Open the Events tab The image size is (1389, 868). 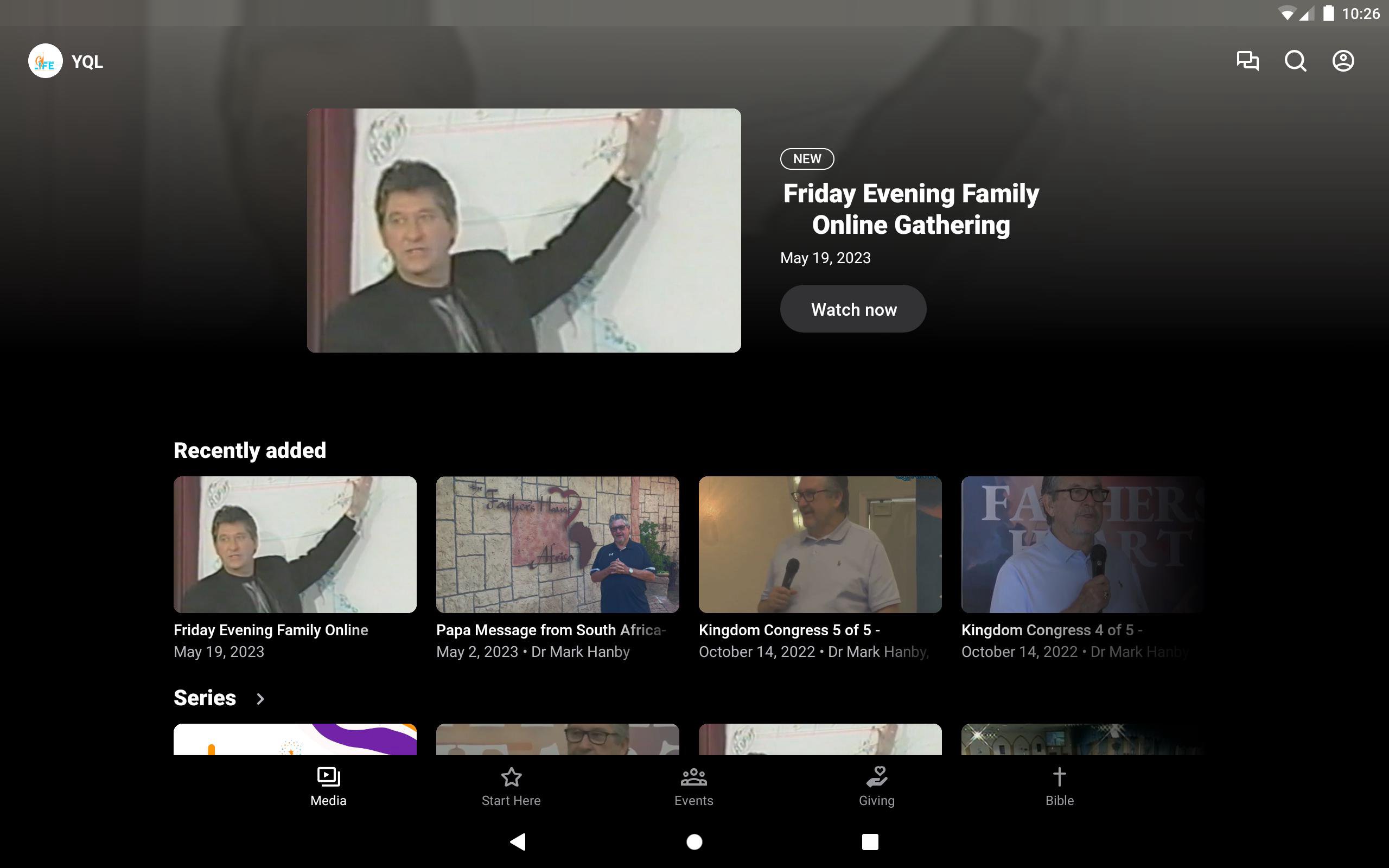(693, 787)
